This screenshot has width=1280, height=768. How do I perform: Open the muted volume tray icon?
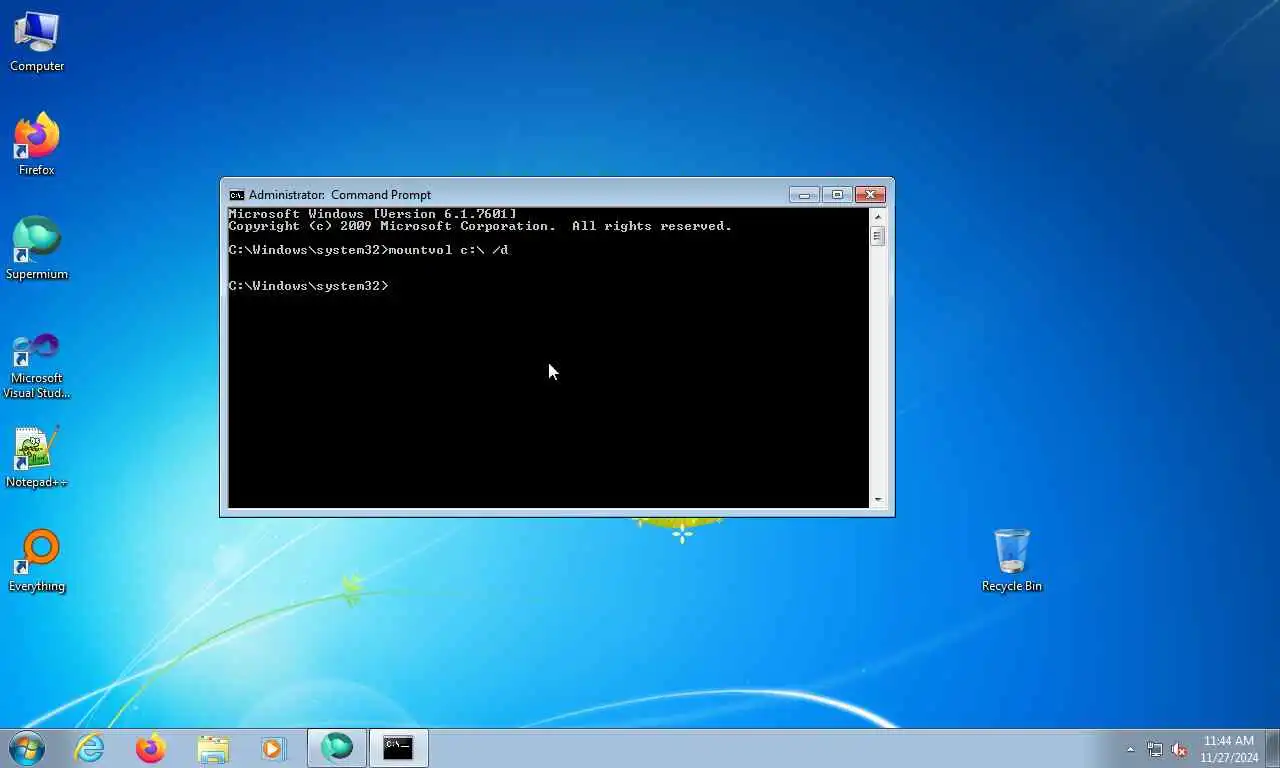point(1179,749)
